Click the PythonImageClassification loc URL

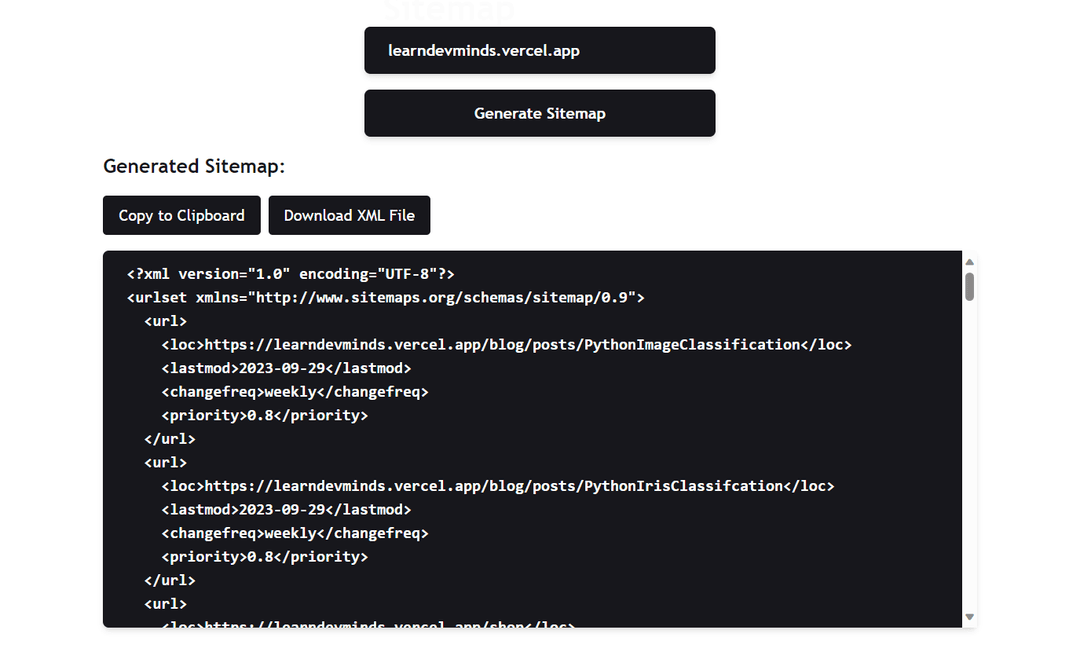(x=506, y=344)
